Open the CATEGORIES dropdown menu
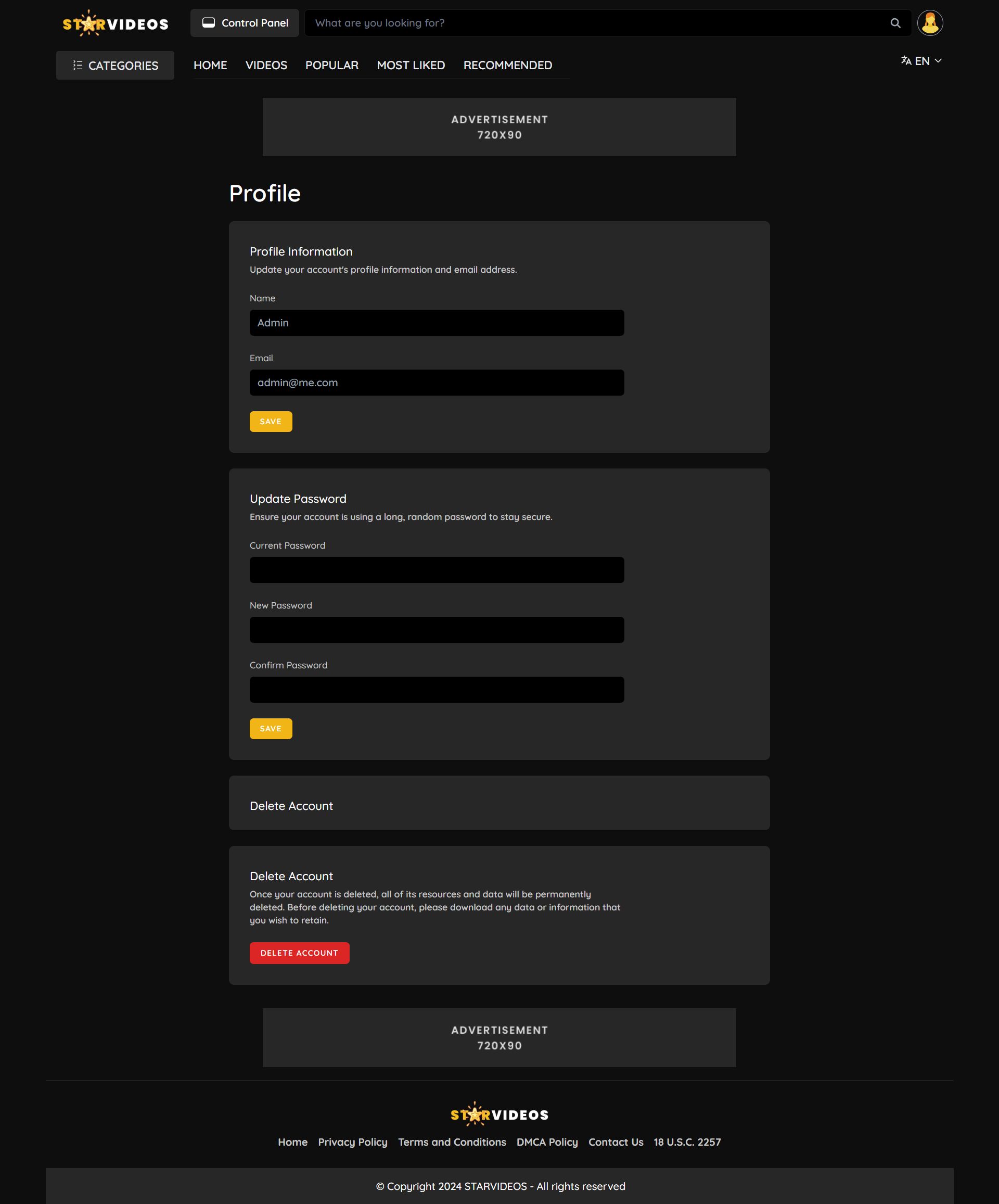Viewport: 999px width, 1204px height. pyautogui.click(x=115, y=66)
